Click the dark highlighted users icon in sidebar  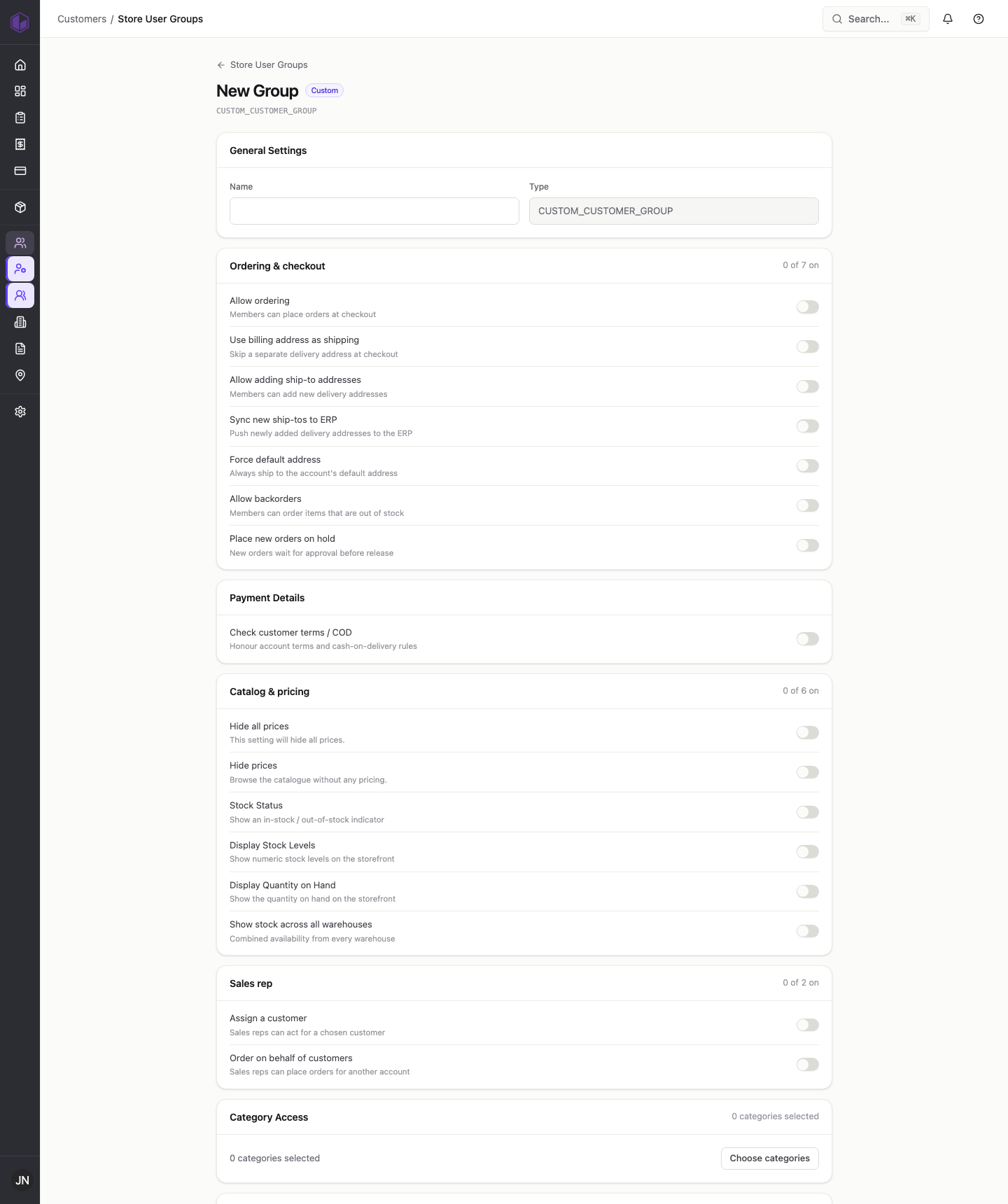pos(20,243)
